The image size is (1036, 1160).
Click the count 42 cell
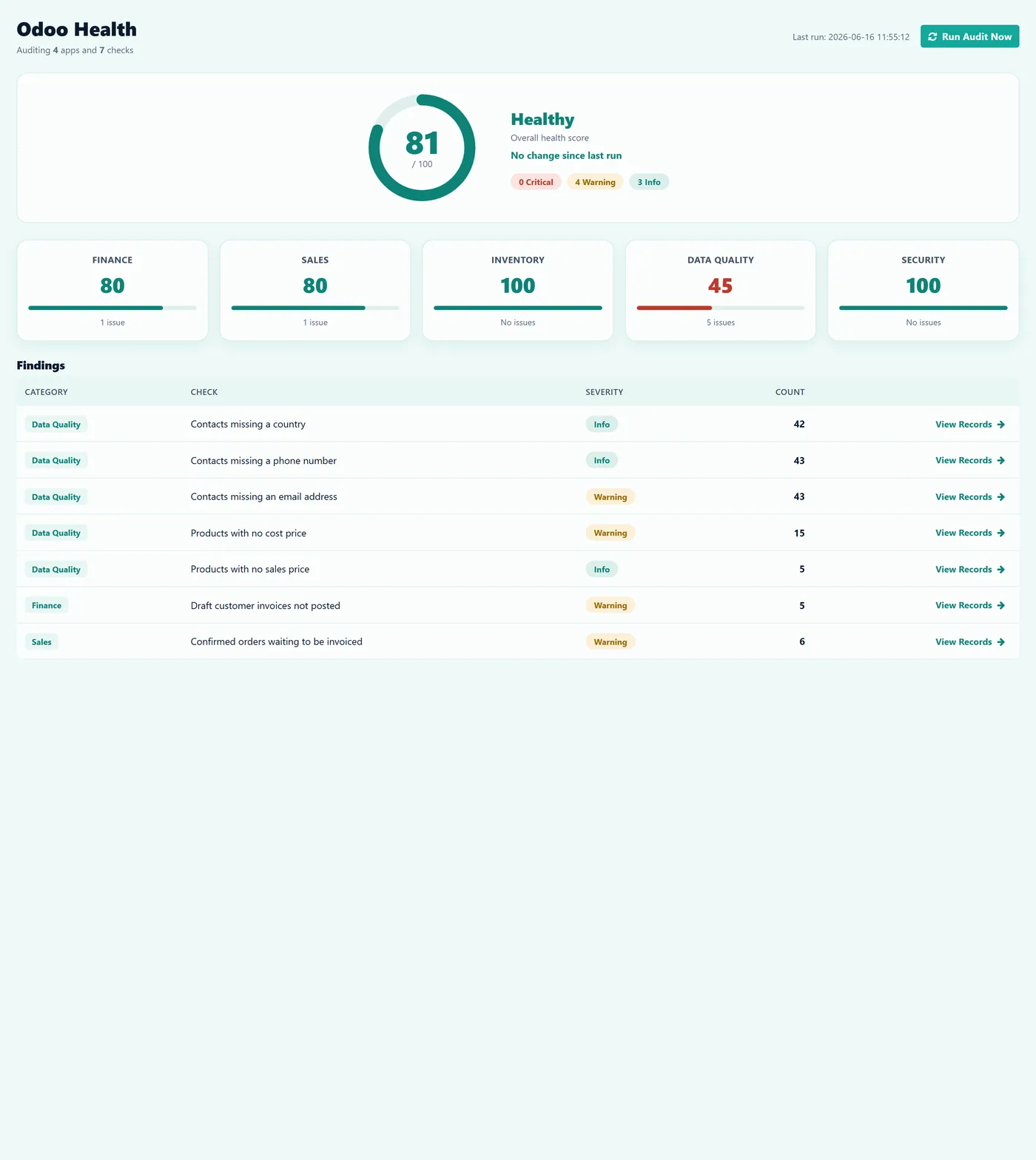(799, 424)
